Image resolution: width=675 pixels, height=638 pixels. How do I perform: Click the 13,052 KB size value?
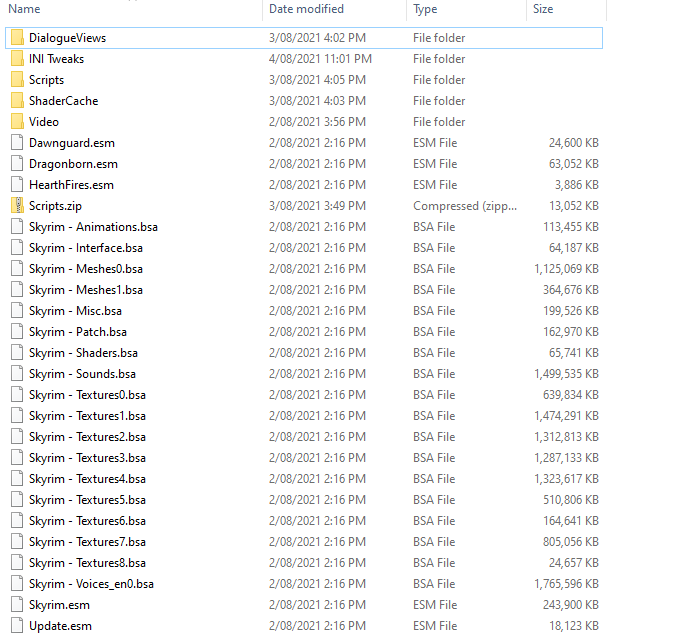click(x=574, y=206)
